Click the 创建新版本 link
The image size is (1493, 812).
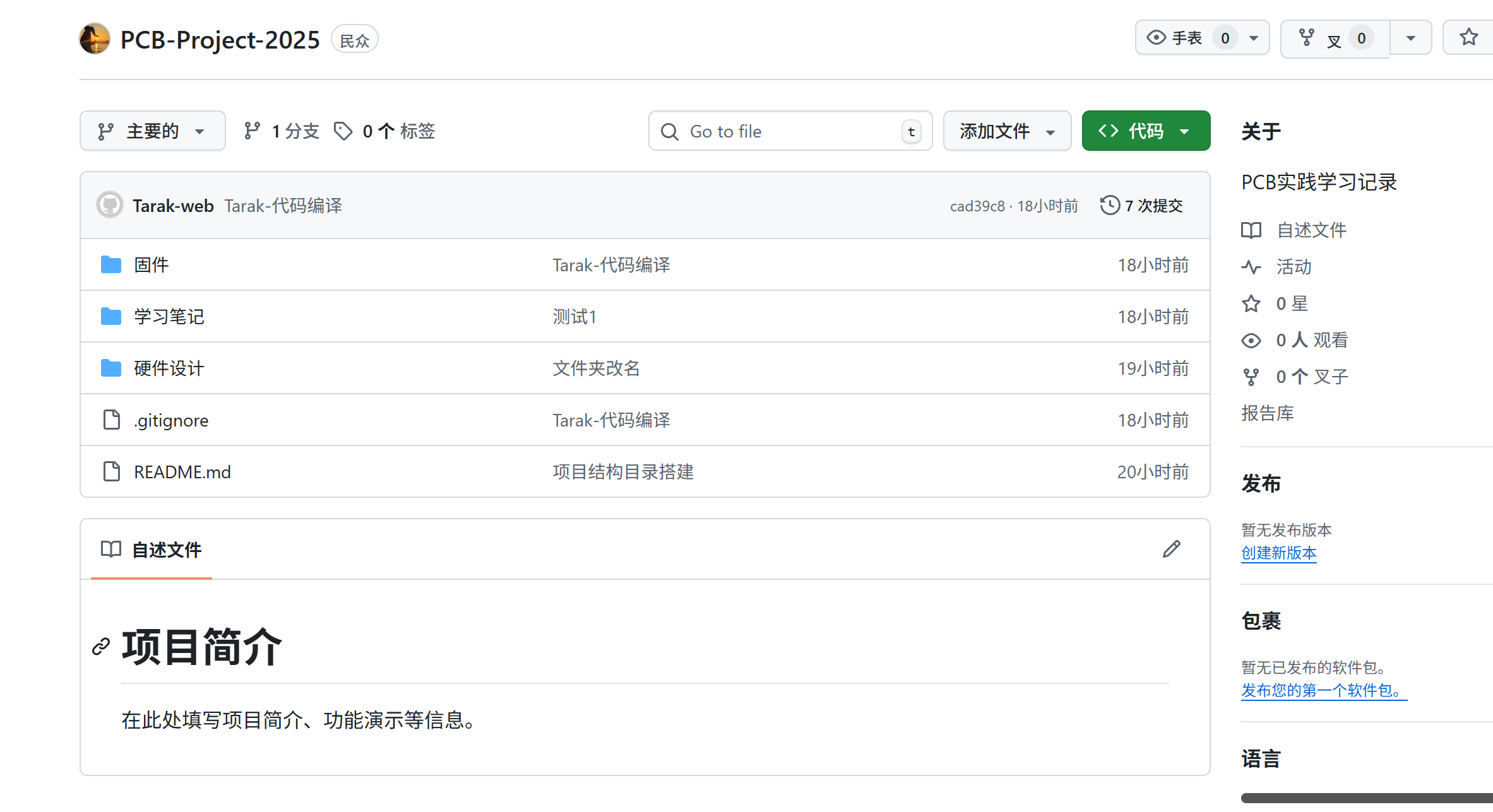pyautogui.click(x=1278, y=553)
